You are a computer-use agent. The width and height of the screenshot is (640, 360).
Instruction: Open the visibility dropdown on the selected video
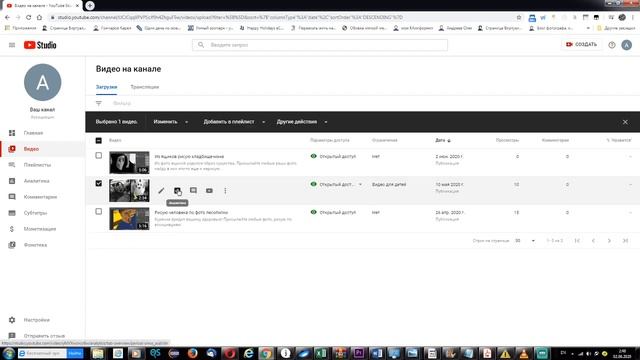pos(360,184)
